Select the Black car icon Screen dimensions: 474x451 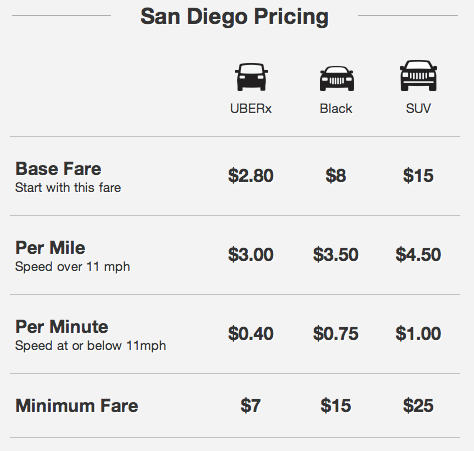[x=337, y=79]
